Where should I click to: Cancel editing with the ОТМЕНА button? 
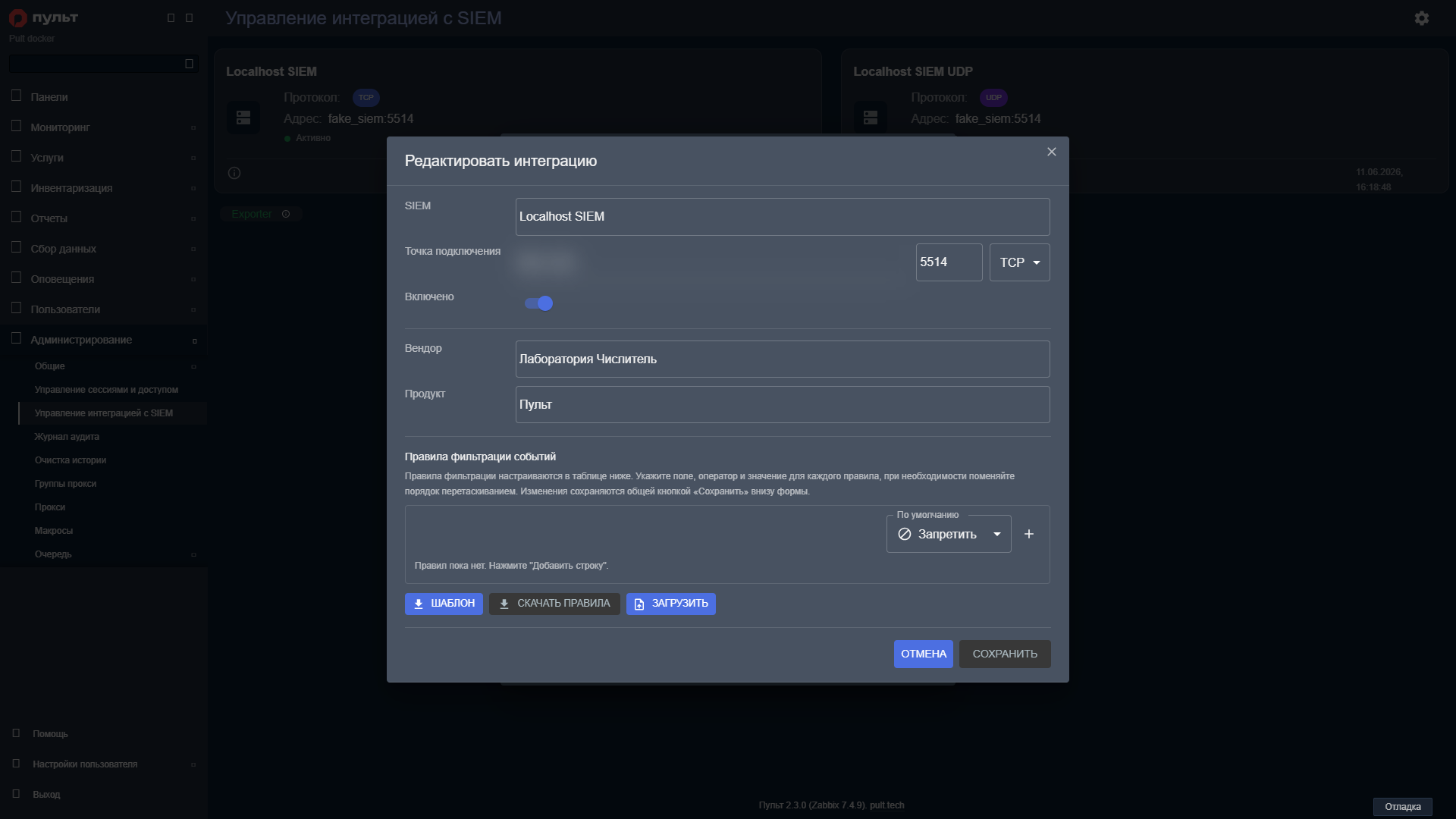click(923, 654)
